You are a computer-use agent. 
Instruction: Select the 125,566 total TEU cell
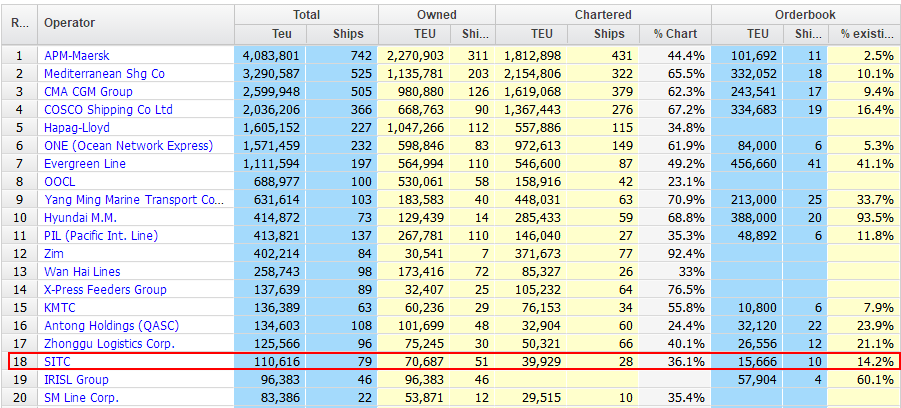[270, 344]
